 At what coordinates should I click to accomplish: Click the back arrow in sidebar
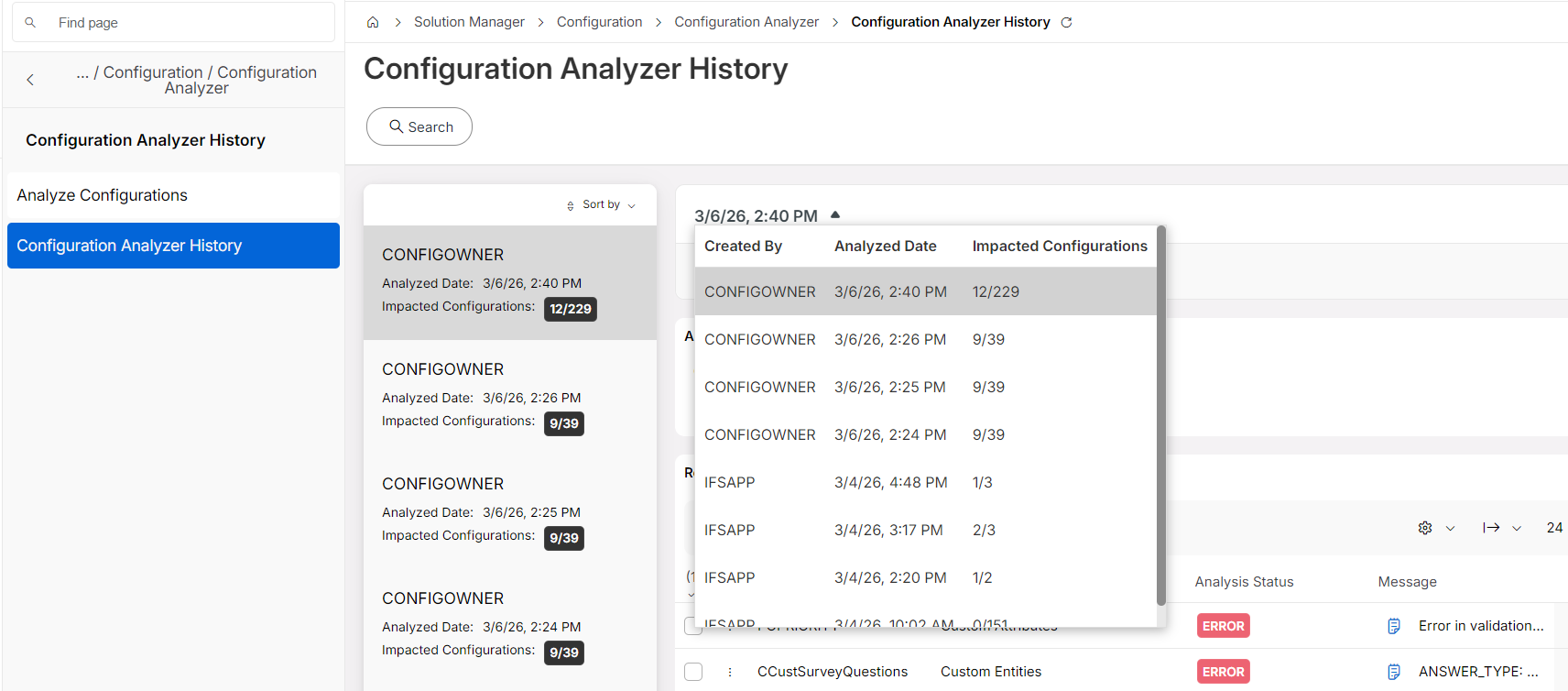30,80
